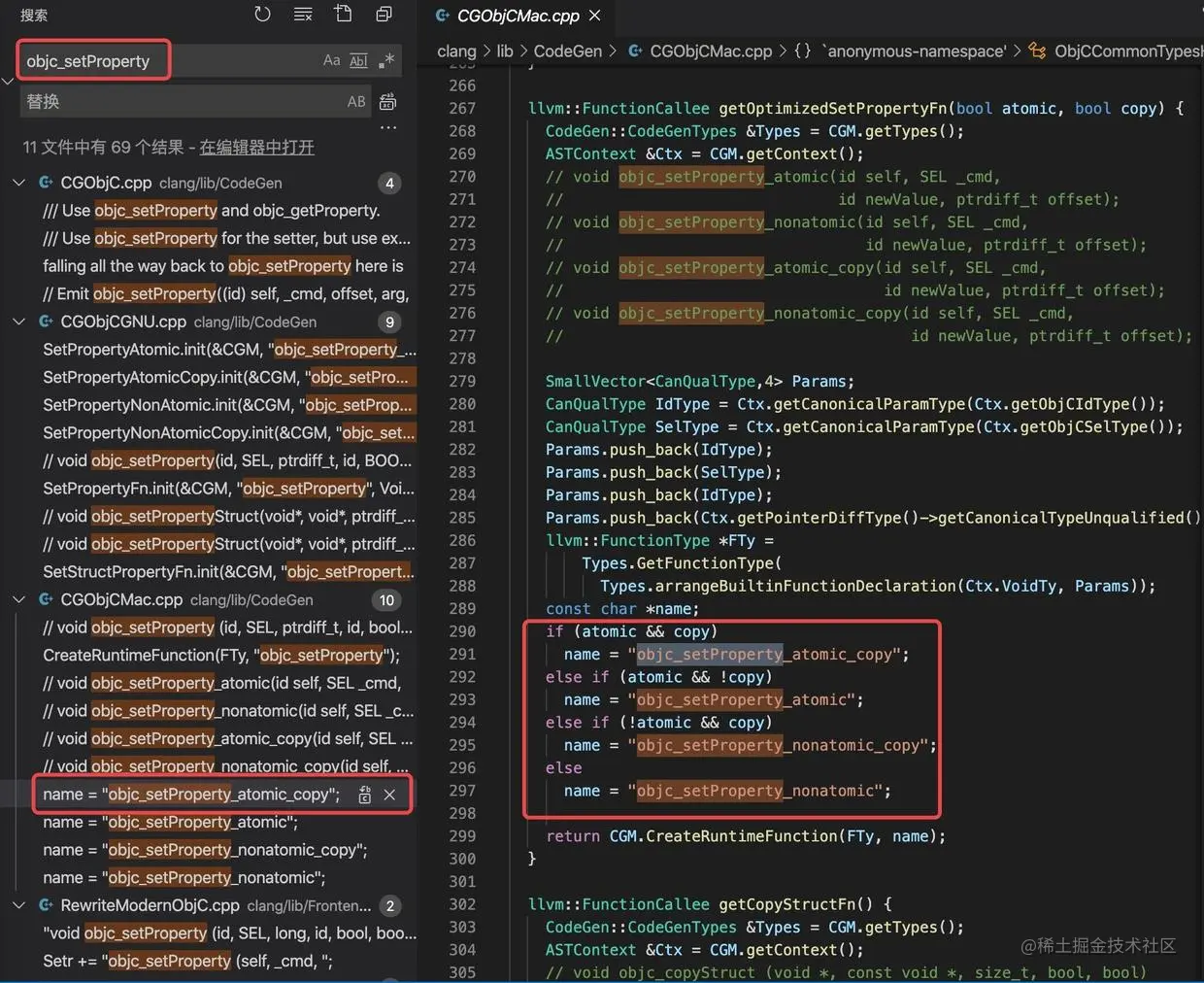Viewport: 1204px width, 983px height.
Task: Collapse the replace field chevron
Action: (8, 81)
